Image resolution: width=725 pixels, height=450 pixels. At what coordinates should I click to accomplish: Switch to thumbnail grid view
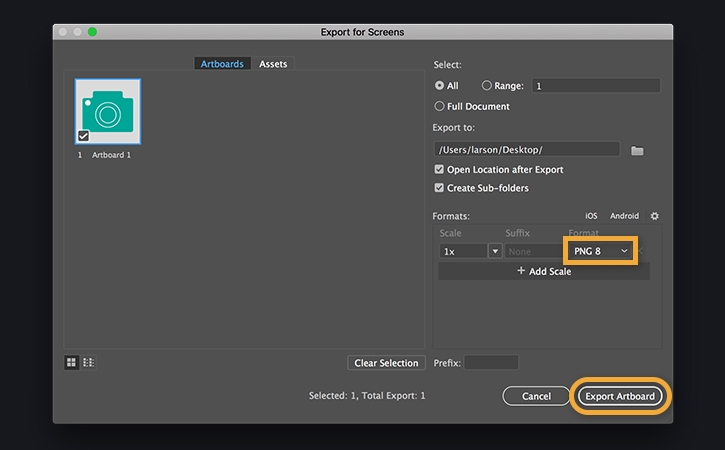tap(72, 362)
